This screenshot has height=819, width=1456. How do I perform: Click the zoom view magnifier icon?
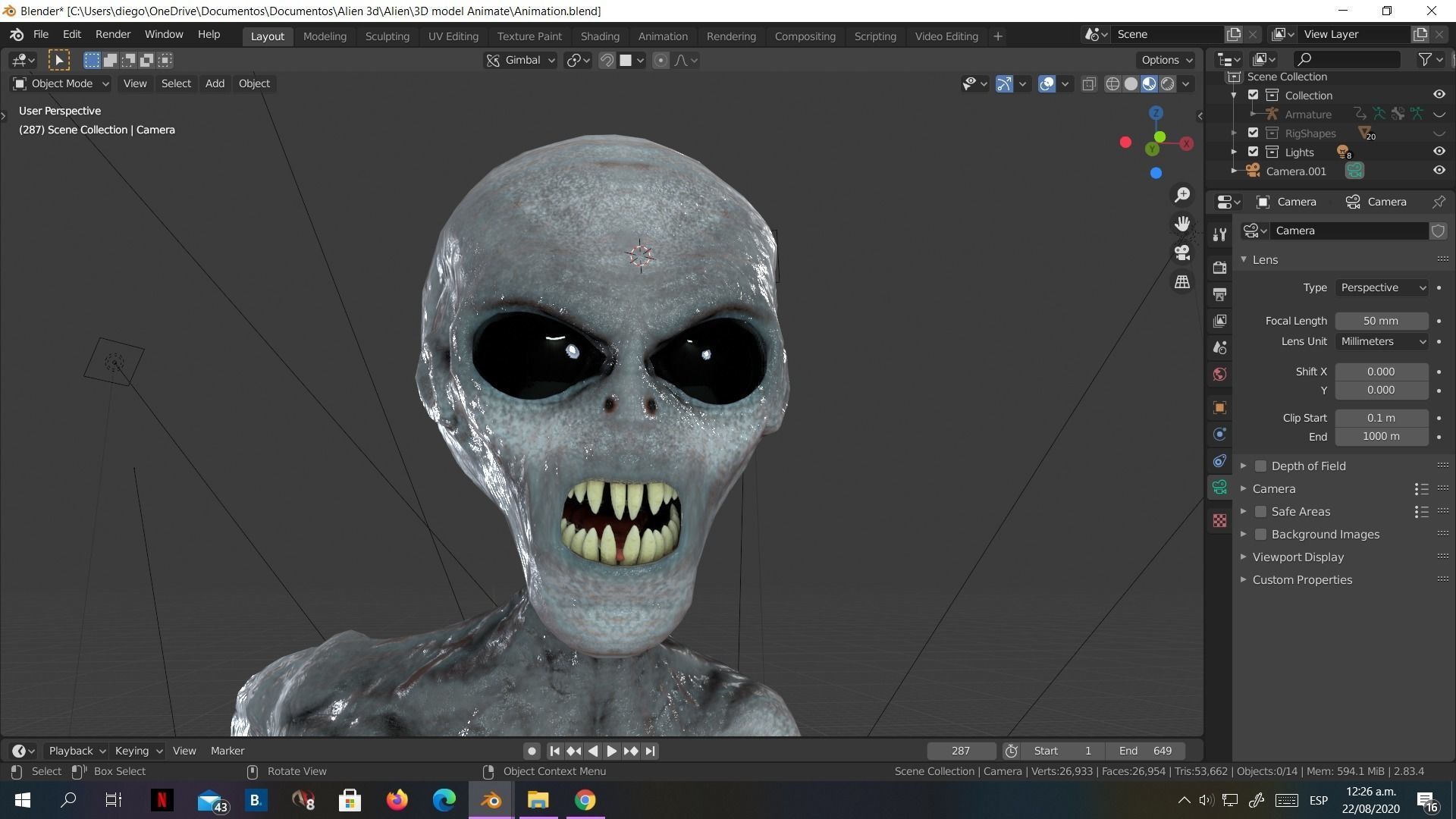coord(1182,196)
